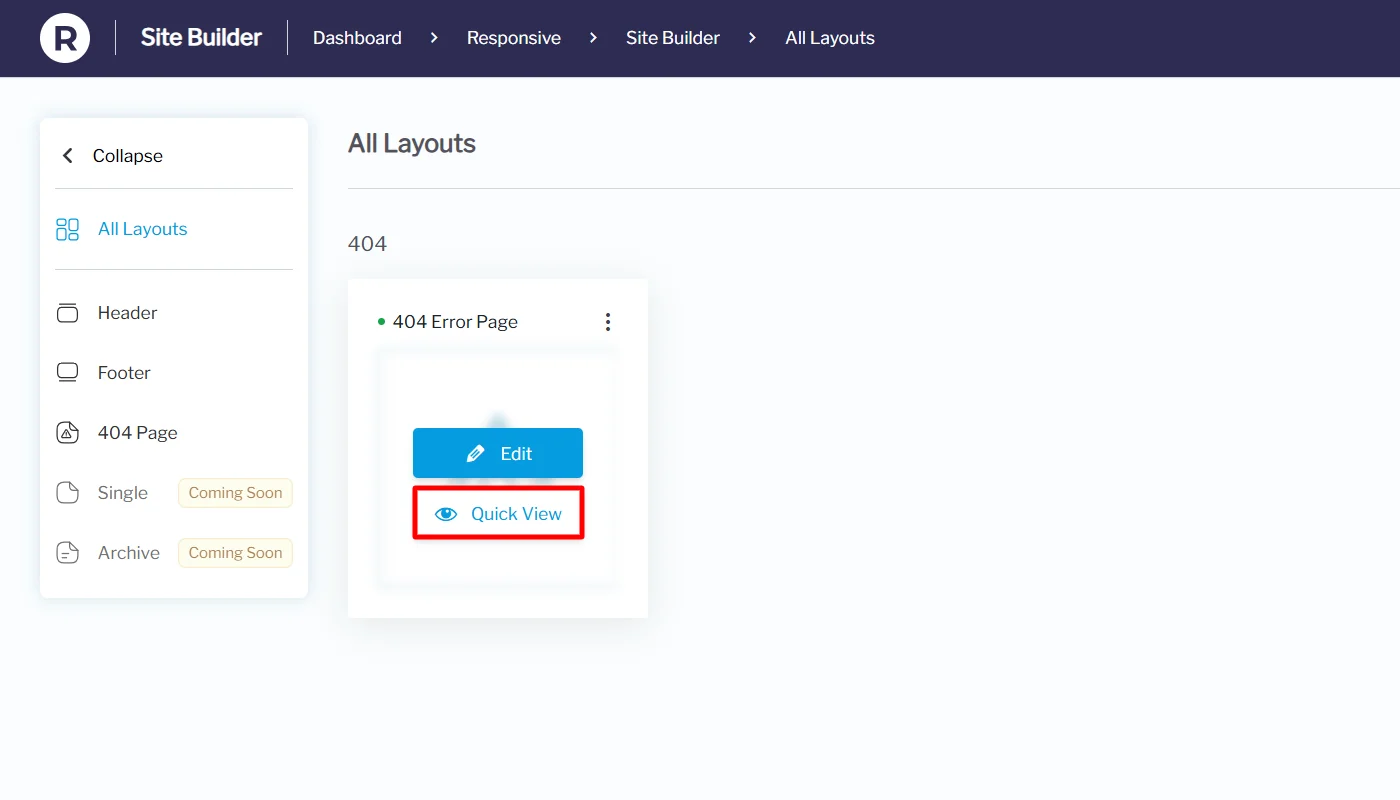The width and height of the screenshot is (1400, 800).
Task: Select the Archive label in the sidebar
Action: (x=129, y=553)
